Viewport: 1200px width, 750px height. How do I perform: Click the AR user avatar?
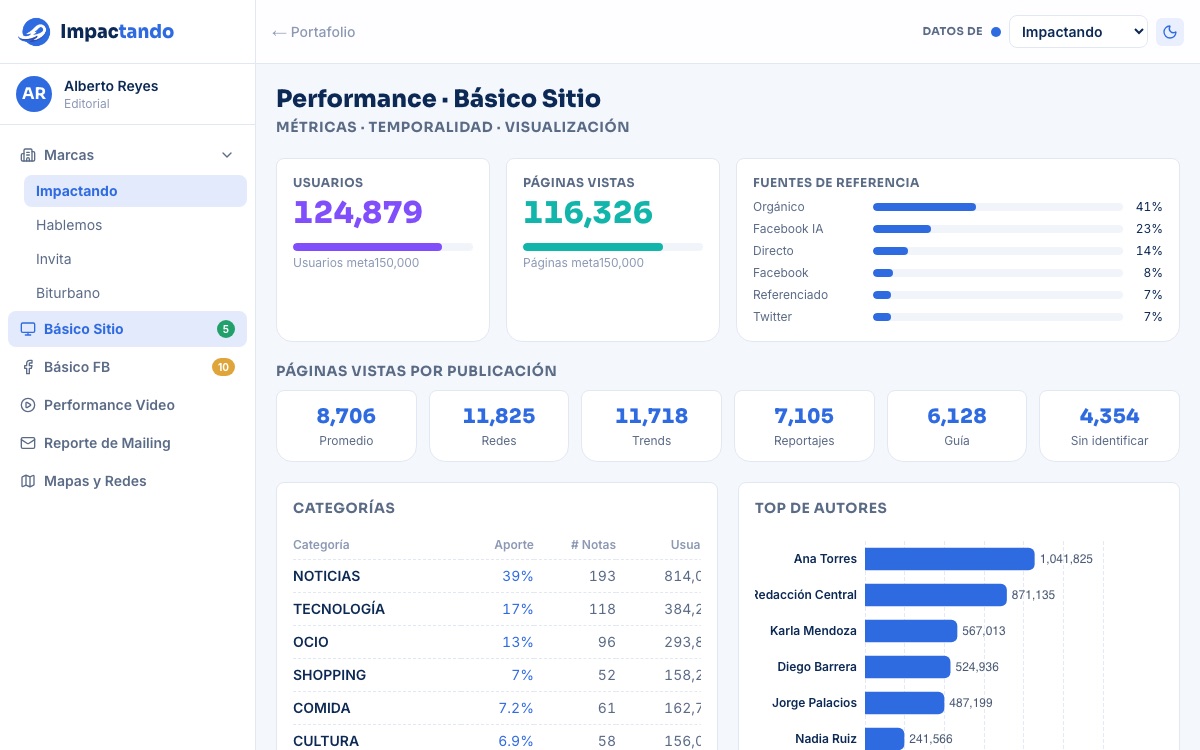pos(34,94)
